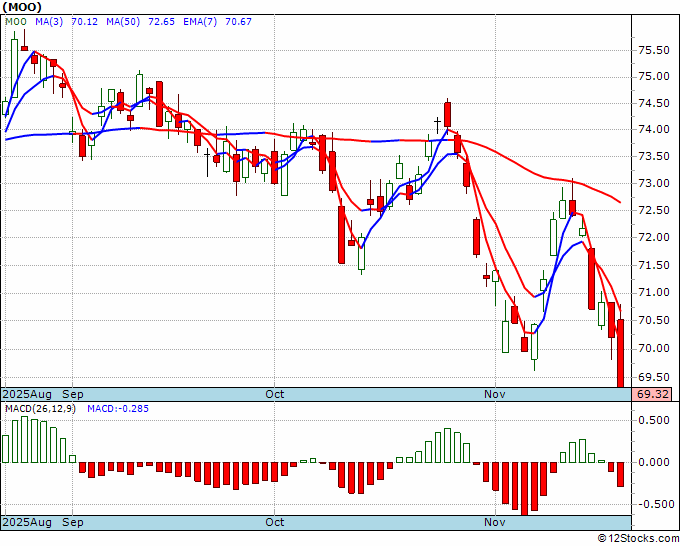
Task: Click the last red MACD histogram bar
Action: pyautogui.click(x=621, y=474)
